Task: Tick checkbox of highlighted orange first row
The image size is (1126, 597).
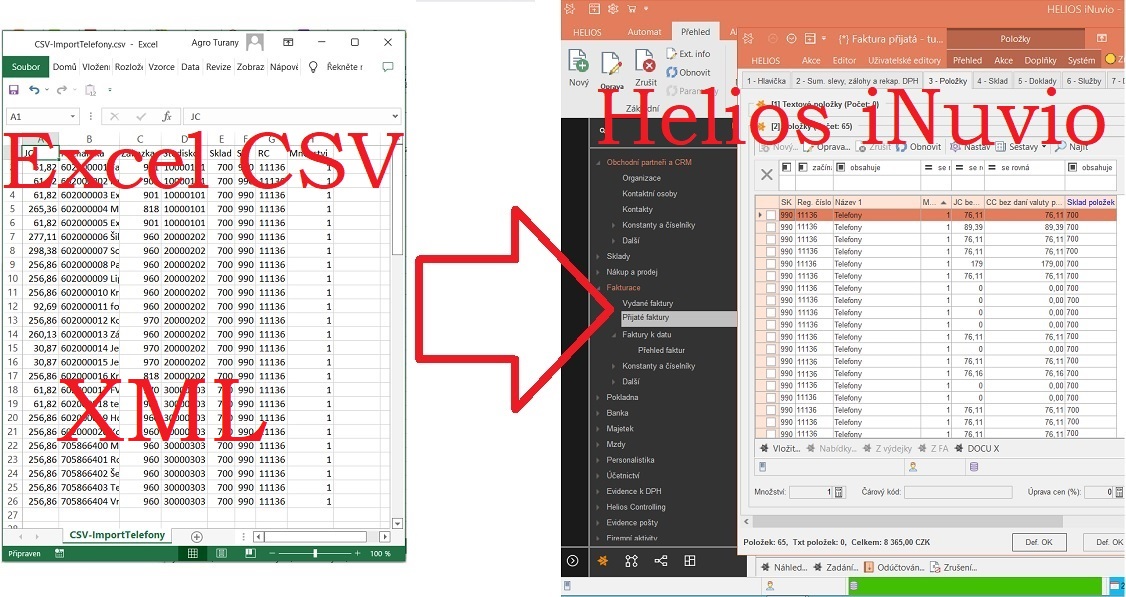Action: point(771,215)
